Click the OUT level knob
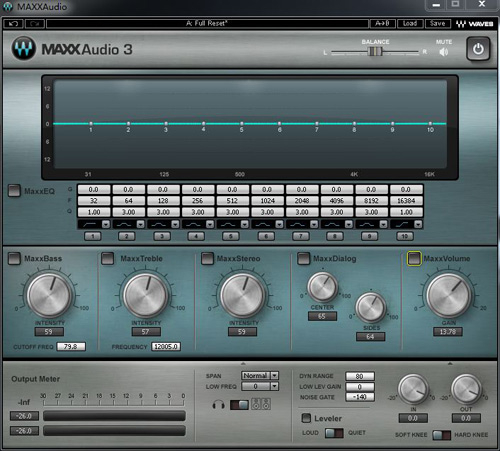The image size is (500, 451). click(466, 389)
